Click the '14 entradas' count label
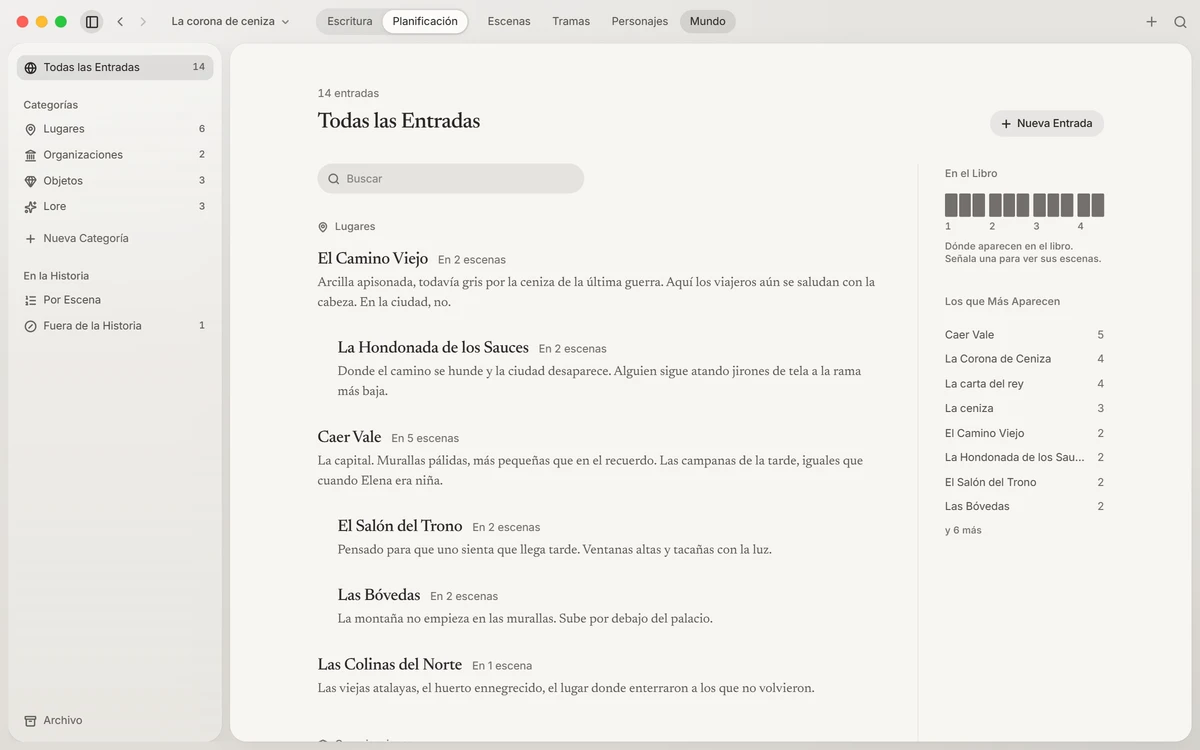Screen dimensions: 1200x750 point(348,93)
